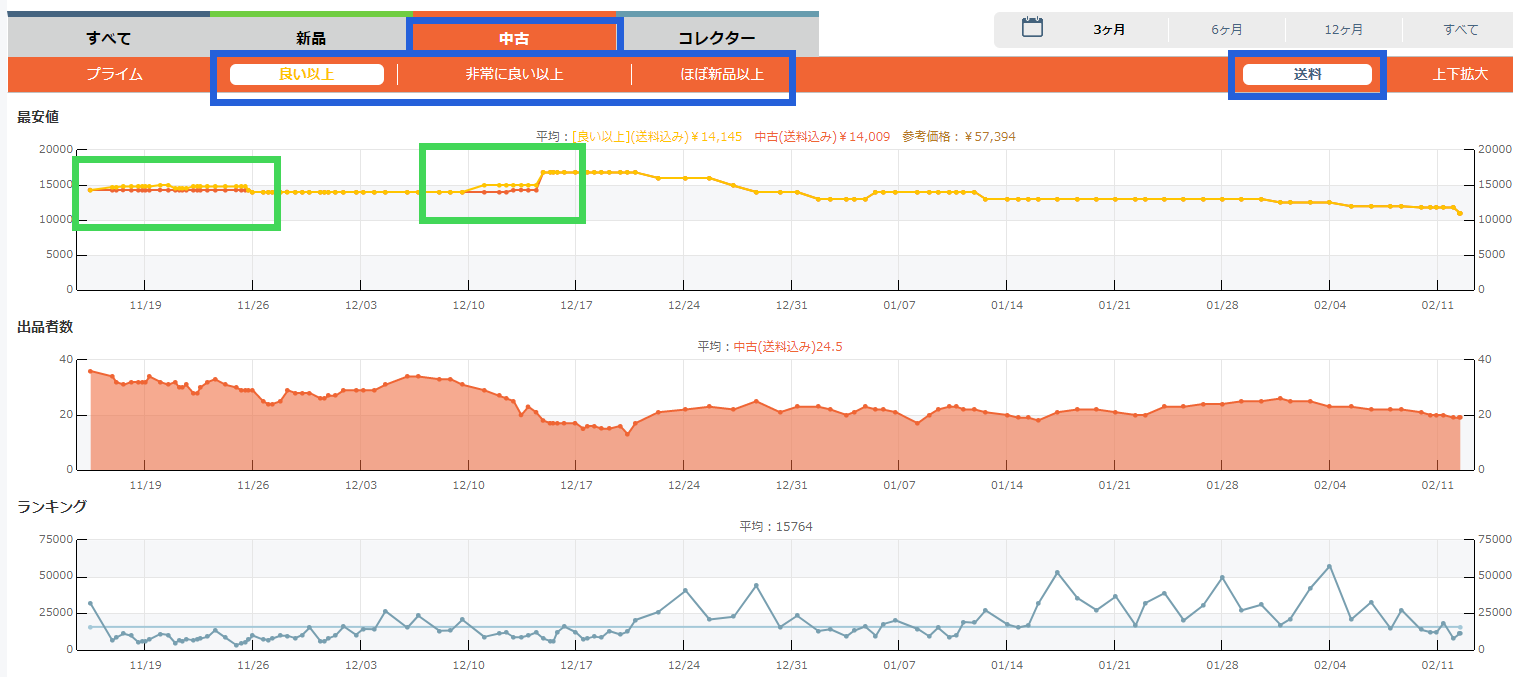
Task: Toggle the プライム filter
Action: tap(114, 74)
